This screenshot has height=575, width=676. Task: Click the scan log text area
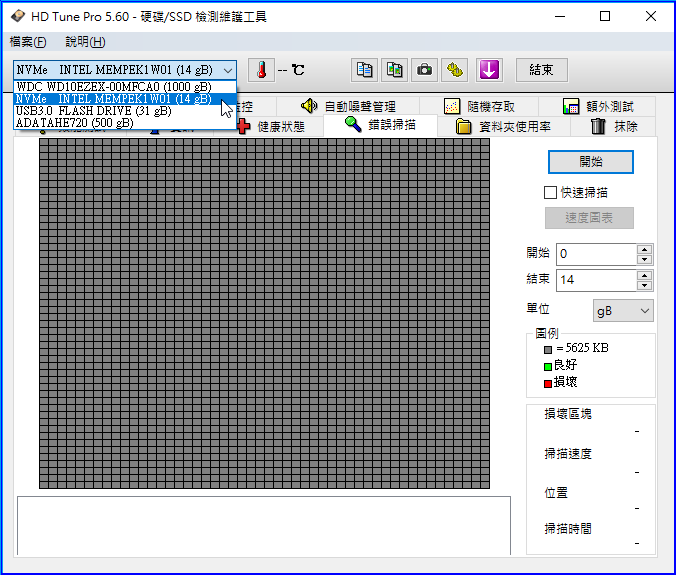click(264, 525)
